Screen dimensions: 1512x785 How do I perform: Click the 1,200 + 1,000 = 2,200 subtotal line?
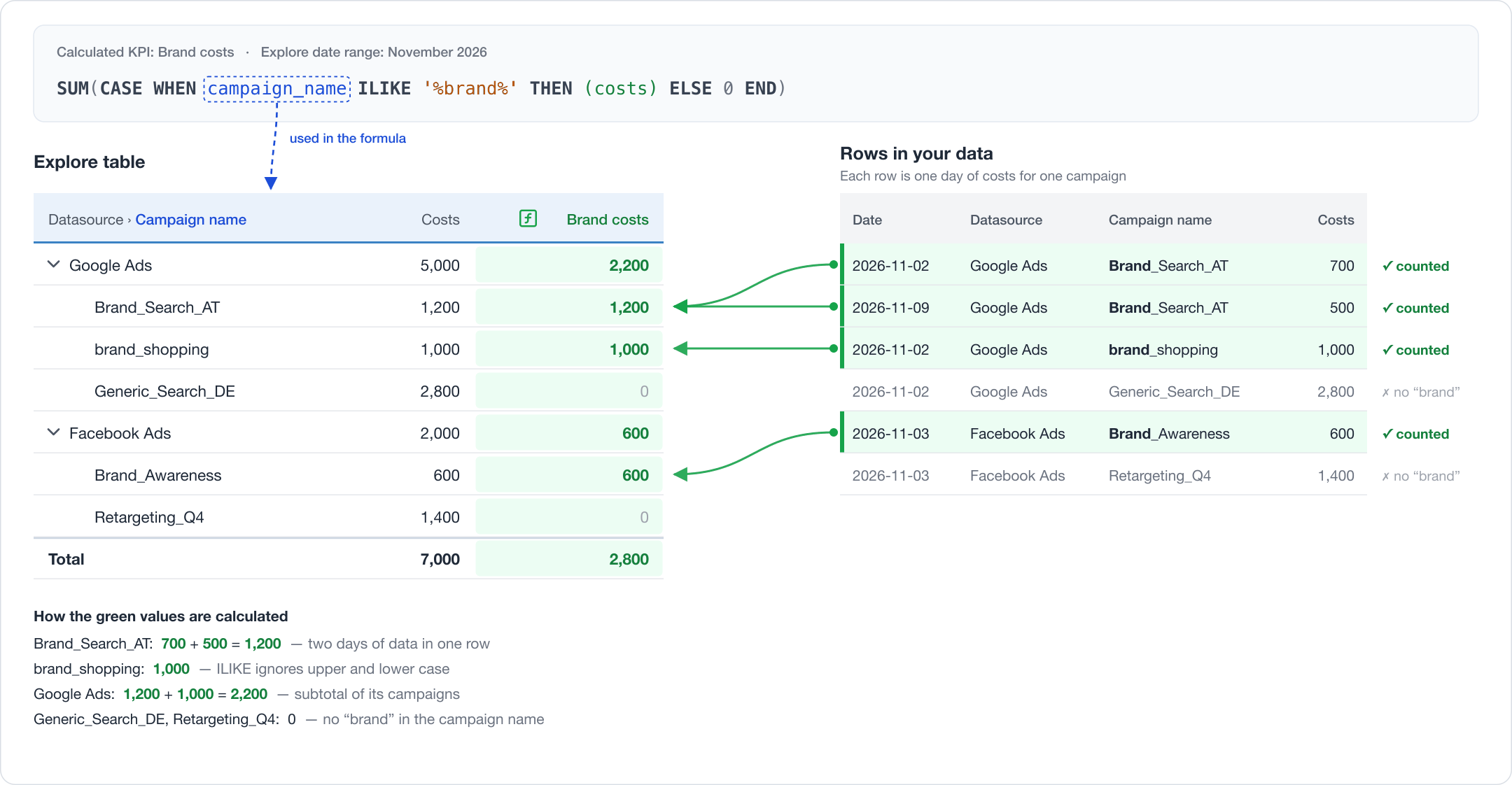tap(246, 694)
